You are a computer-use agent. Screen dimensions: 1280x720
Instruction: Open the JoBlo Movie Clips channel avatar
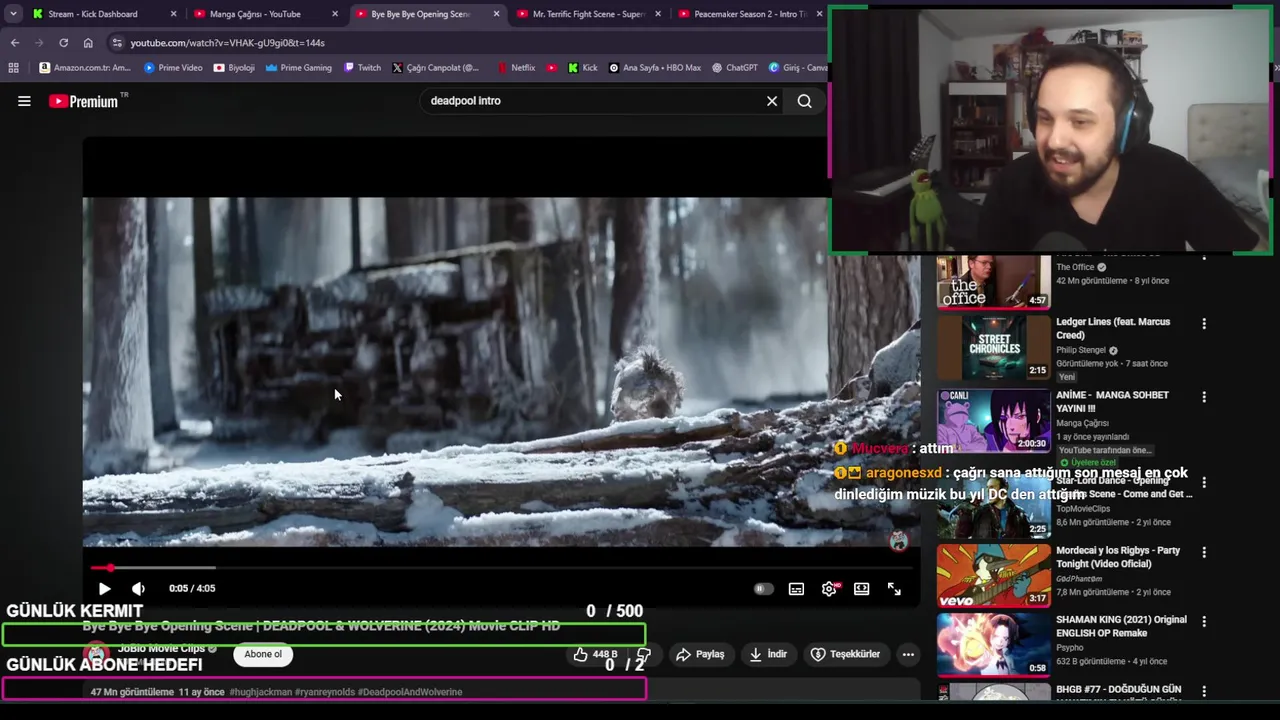97,654
